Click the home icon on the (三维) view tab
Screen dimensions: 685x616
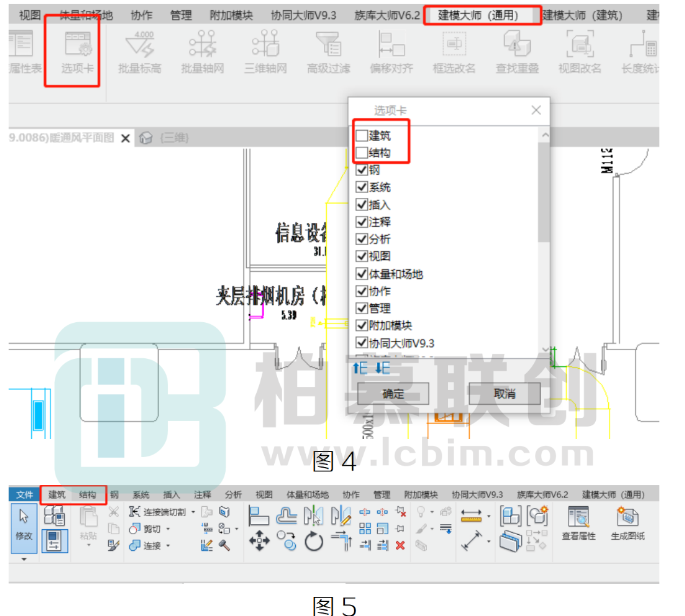pos(146,138)
